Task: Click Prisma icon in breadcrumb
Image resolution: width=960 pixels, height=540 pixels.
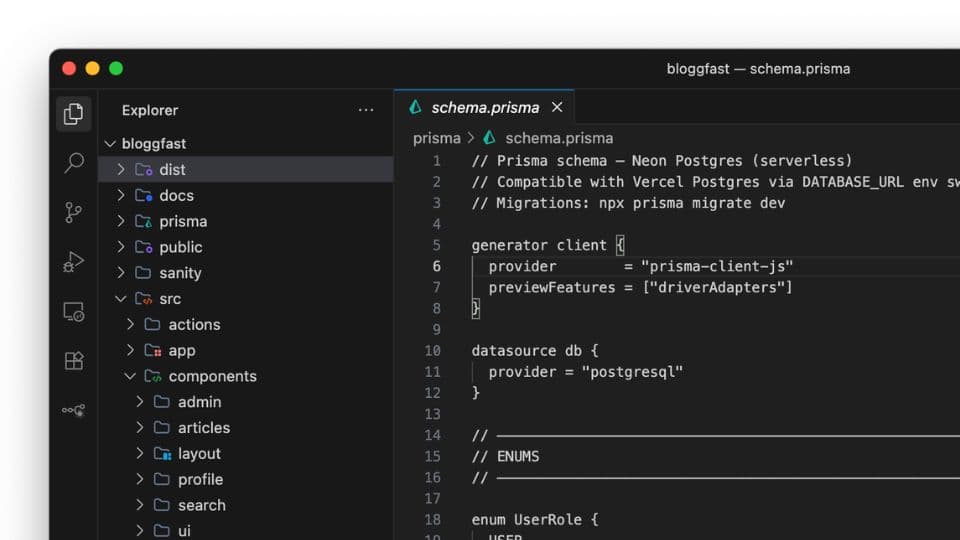Action: 489,138
